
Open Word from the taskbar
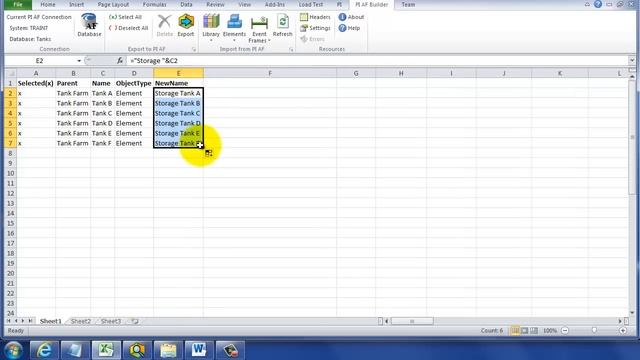tap(199, 350)
